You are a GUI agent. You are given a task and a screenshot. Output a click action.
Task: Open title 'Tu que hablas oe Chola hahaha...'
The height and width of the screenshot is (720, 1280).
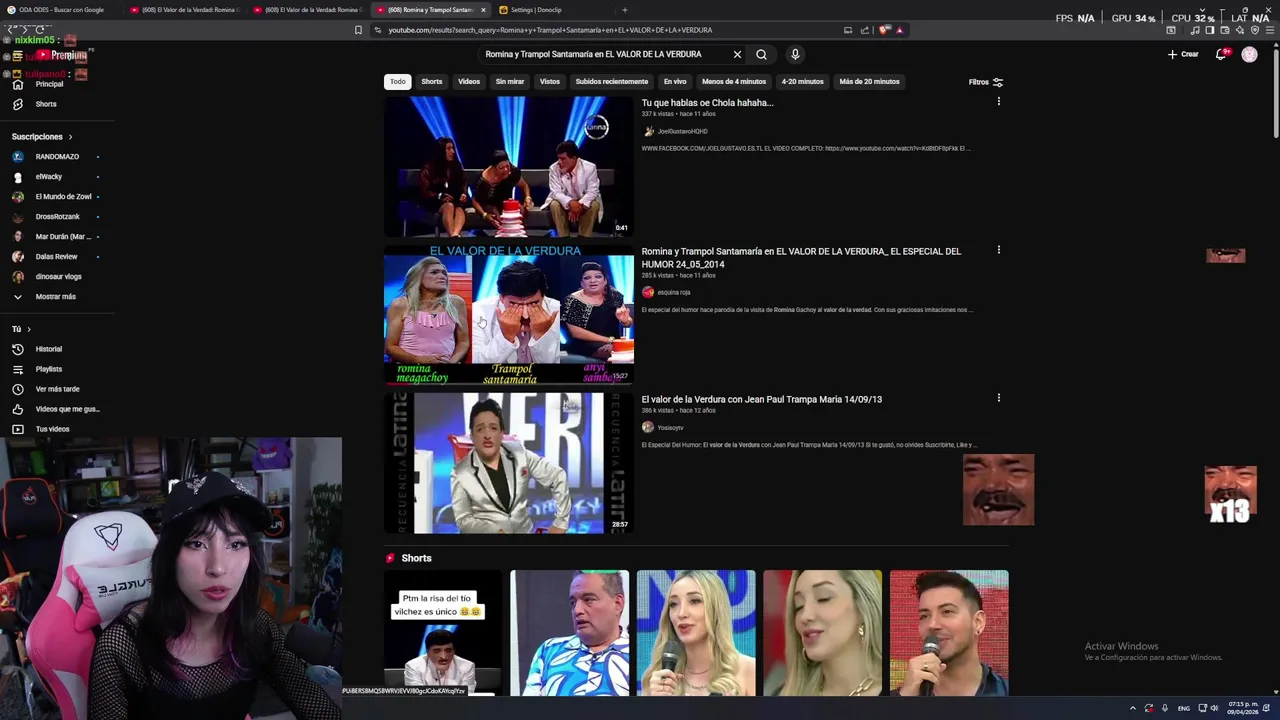pyautogui.click(x=707, y=102)
